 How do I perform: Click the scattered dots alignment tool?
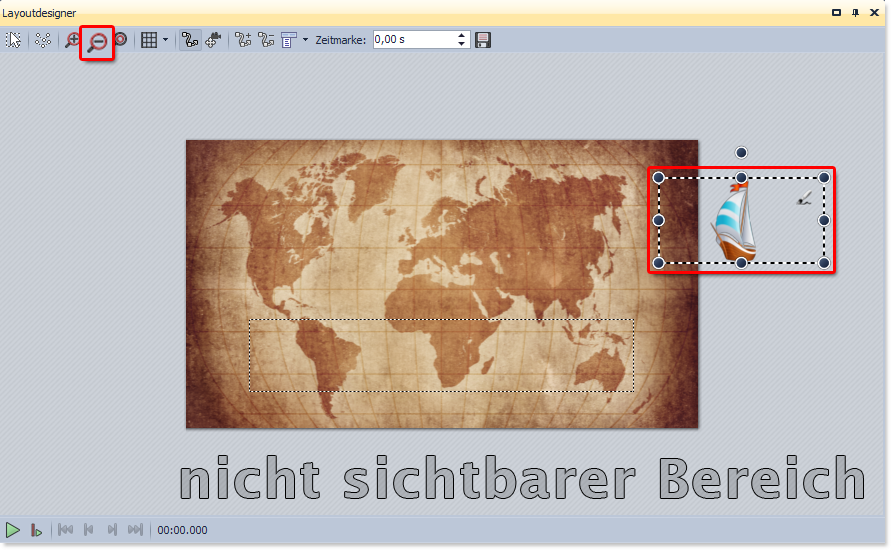click(x=43, y=40)
